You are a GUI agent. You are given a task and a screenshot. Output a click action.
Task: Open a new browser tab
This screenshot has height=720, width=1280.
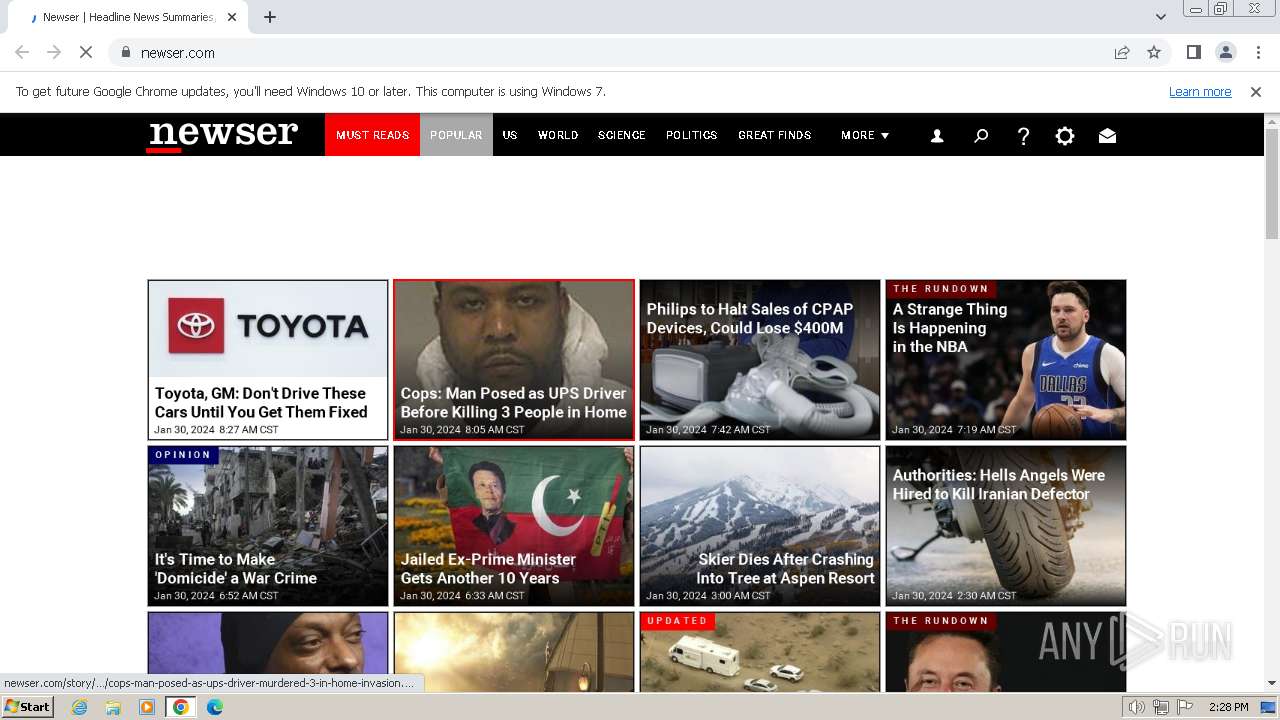coord(270,17)
